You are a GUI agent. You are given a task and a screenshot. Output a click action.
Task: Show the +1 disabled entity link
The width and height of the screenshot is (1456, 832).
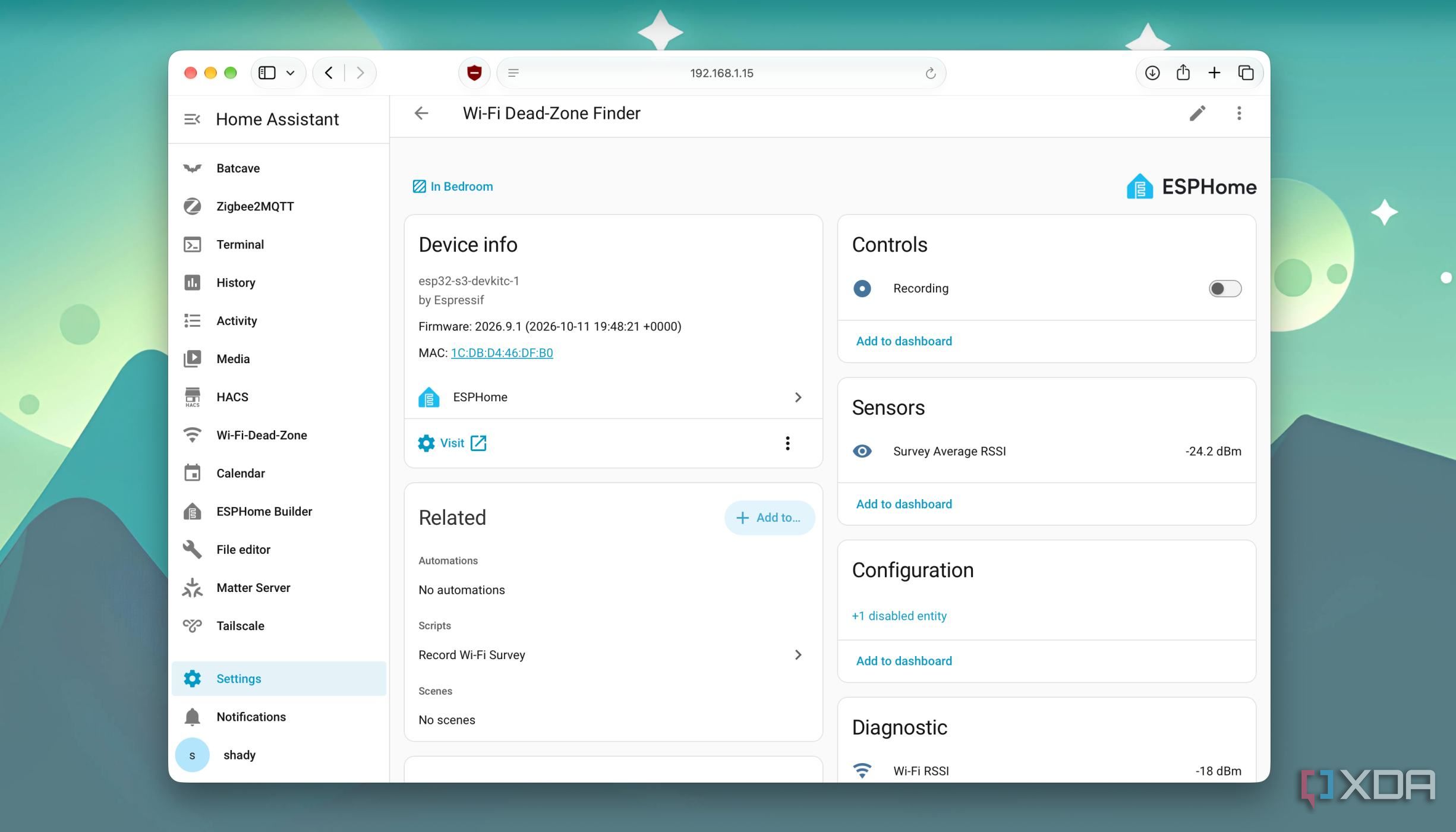[899, 616]
